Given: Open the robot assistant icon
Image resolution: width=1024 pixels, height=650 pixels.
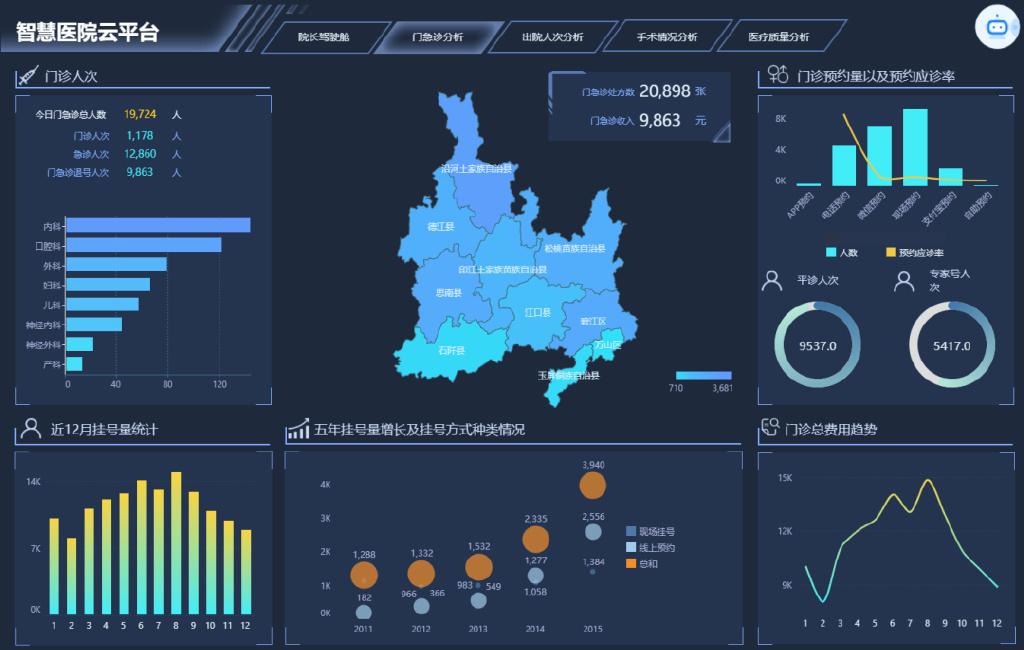Looking at the screenshot, I should (996, 27).
